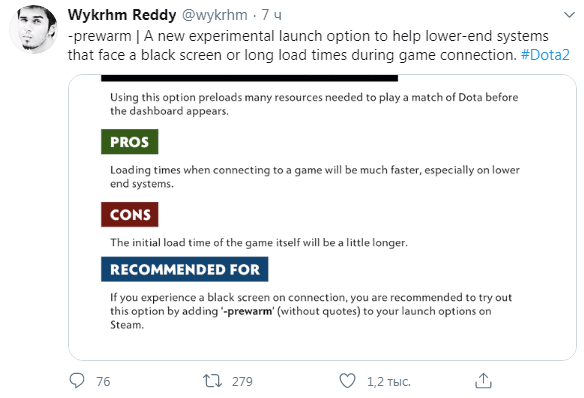Click the black bar atop the infographic
This screenshot has height=398, width=584.
pyautogui.click(x=250, y=78)
